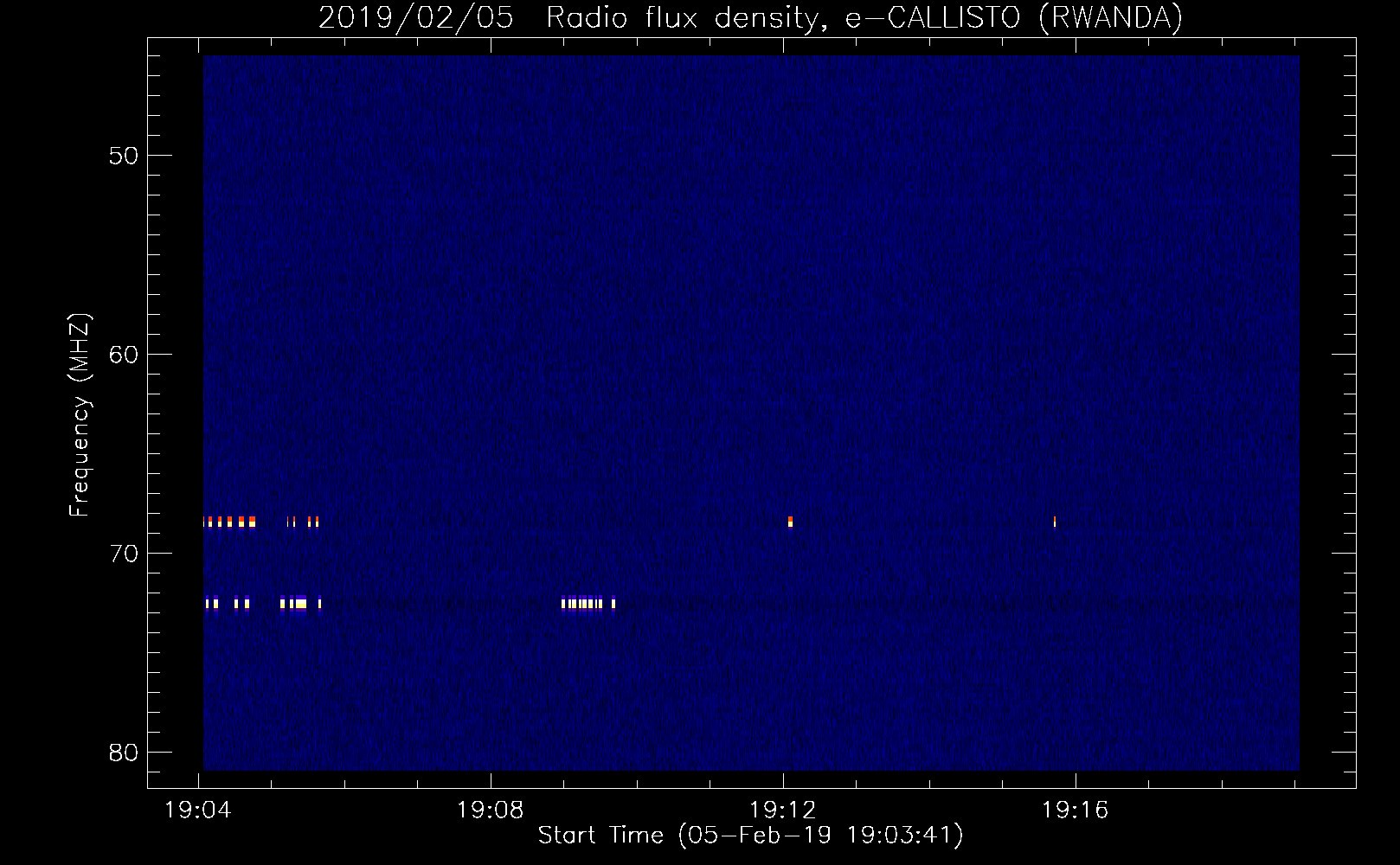This screenshot has height=865, width=1400.
Task: Click the isolated burst near 19:12 at 68 MHz
Action: [790, 522]
